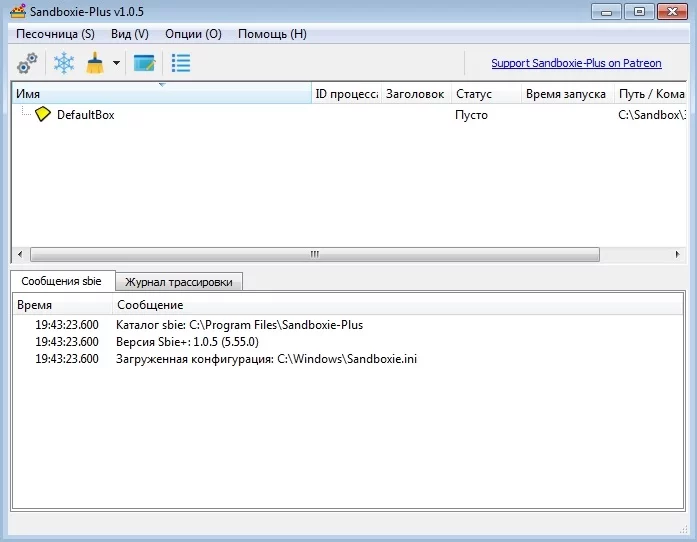
Task: Click the snowflake suspend icon
Action: [x=64, y=63]
